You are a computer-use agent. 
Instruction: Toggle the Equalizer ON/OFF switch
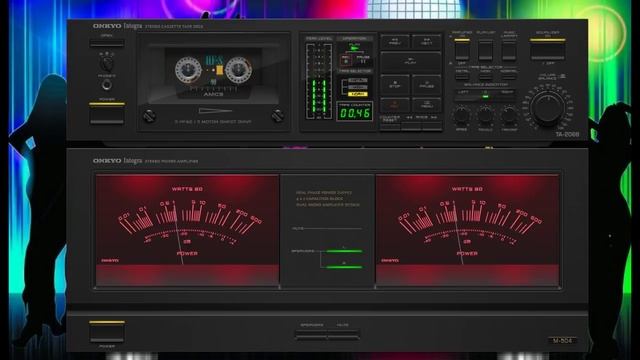click(x=548, y=50)
